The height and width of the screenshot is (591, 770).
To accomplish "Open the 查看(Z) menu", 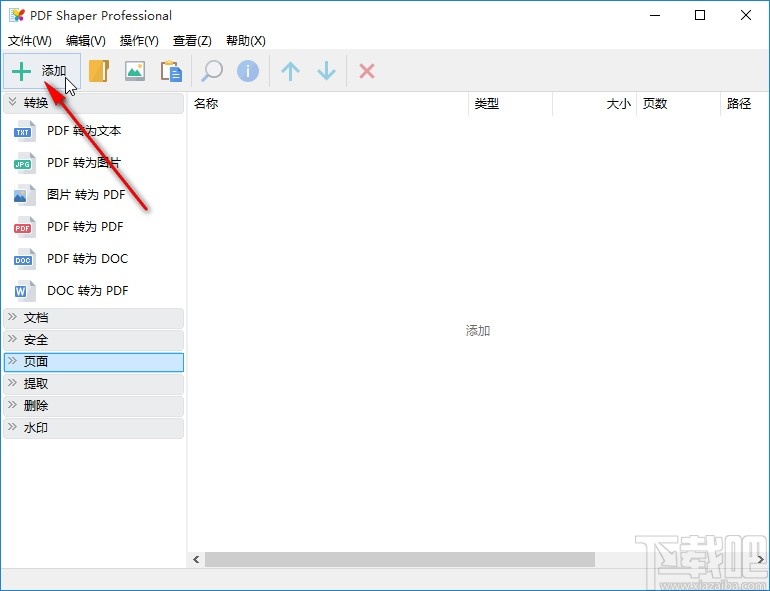I will [x=192, y=41].
